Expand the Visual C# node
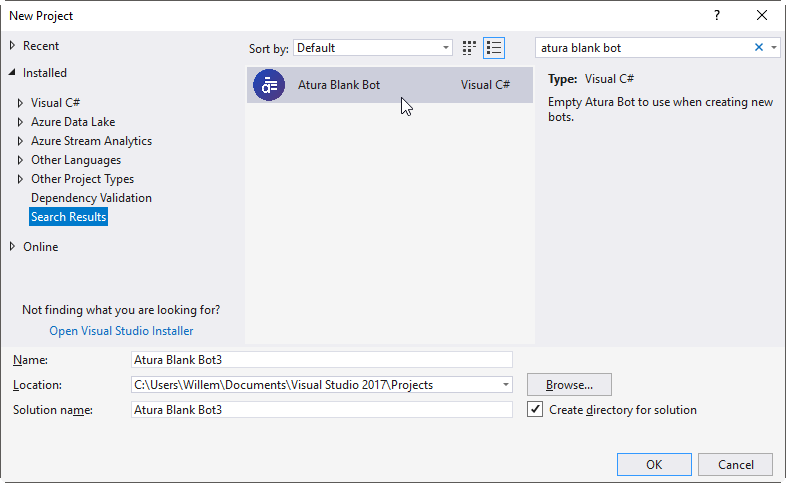This screenshot has width=786, height=483. (x=20, y=103)
